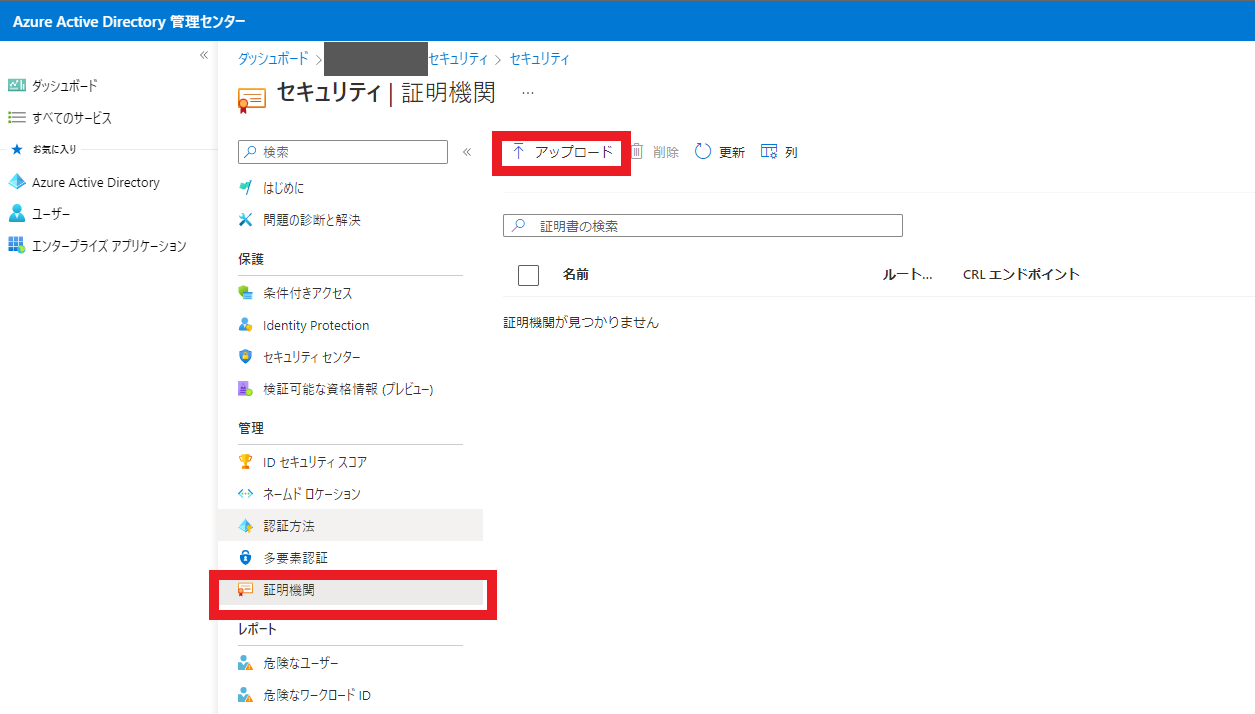Click the Identity Protection icon
The width and height of the screenshot is (1255, 714).
245,325
